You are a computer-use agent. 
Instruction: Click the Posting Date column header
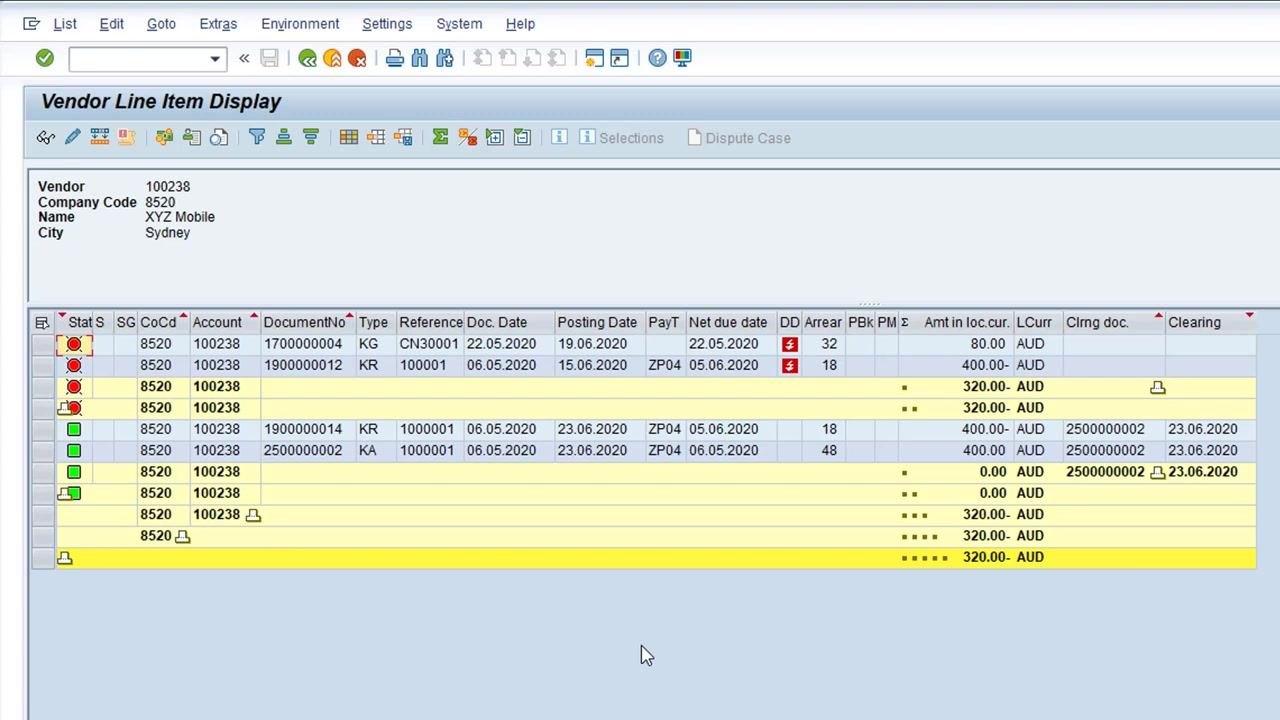(x=600, y=322)
